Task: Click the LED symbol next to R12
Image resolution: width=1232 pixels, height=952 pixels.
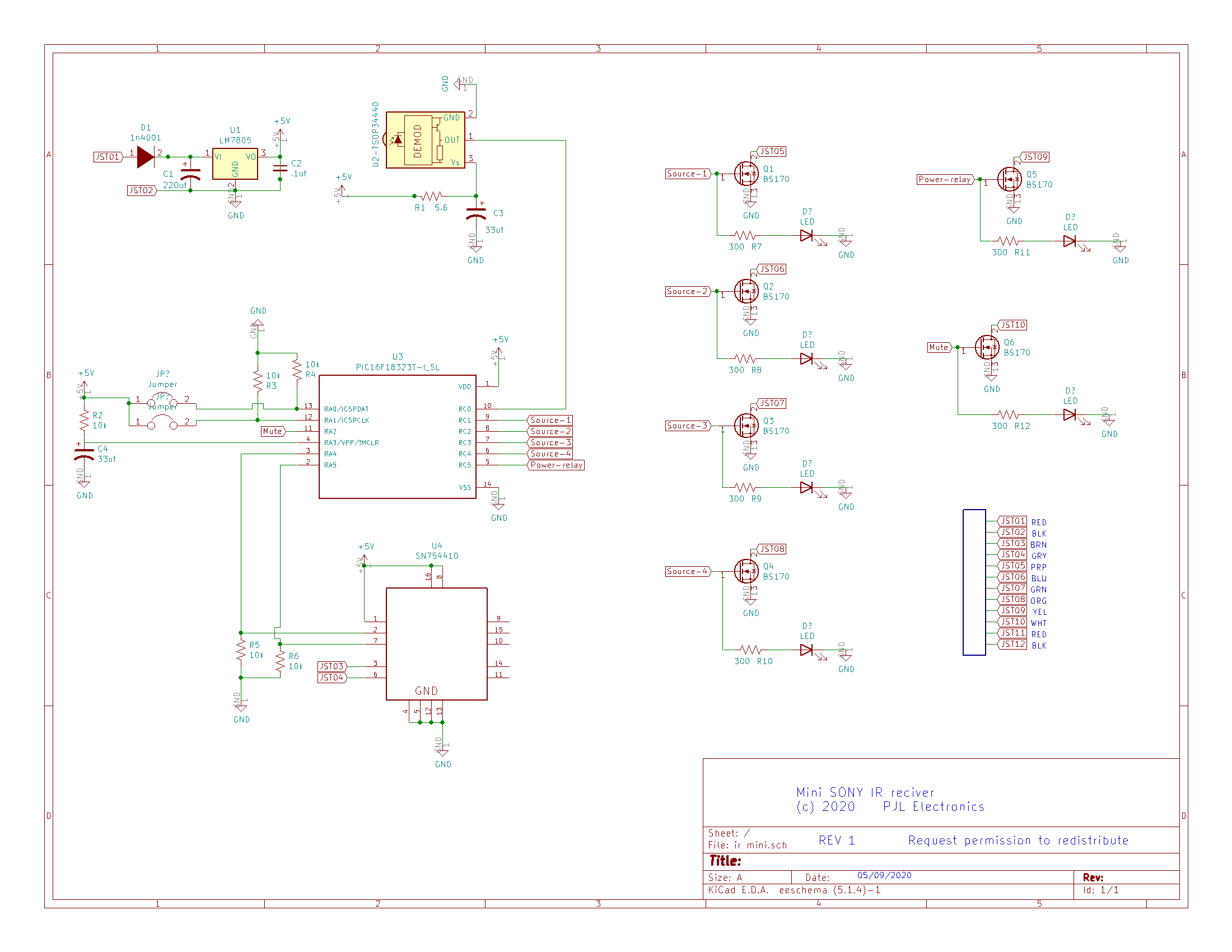Action: (x=1070, y=415)
